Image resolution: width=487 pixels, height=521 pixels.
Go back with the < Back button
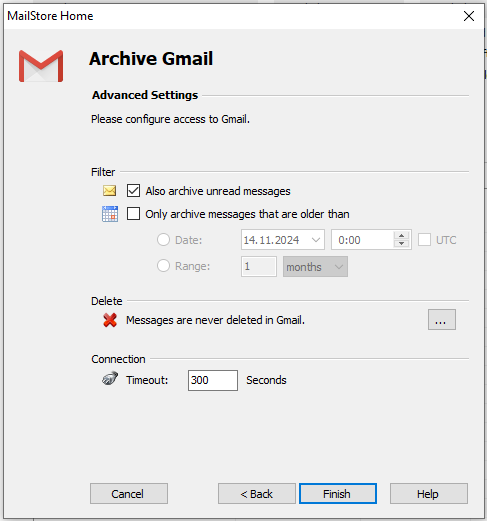click(257, 493)
